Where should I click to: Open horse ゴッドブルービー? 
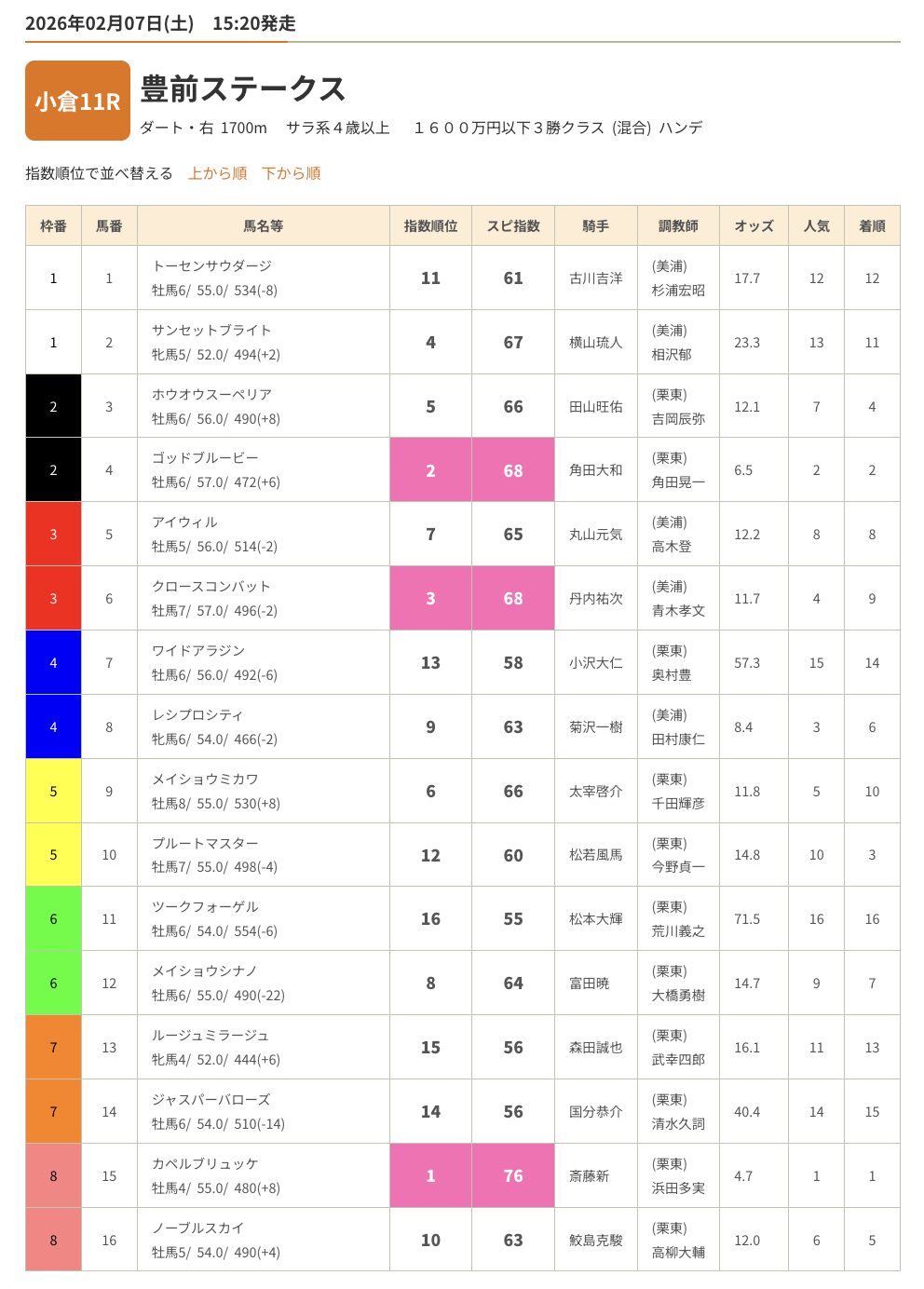205,458
